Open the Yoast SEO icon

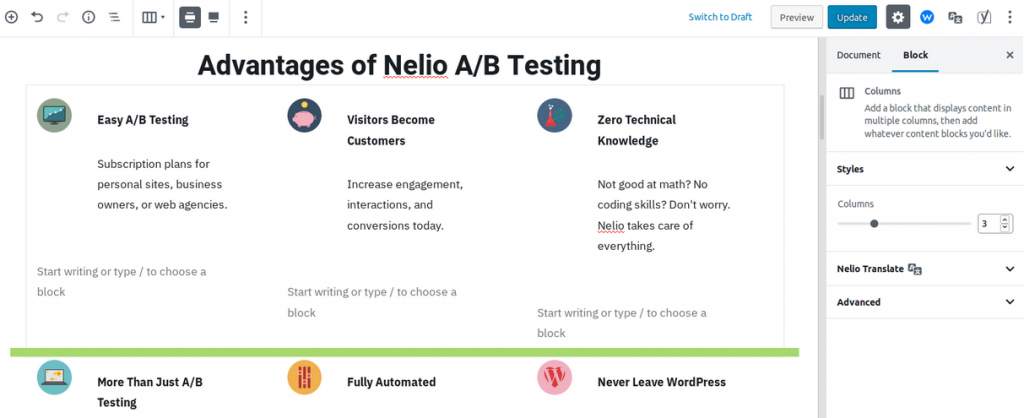point(984,17)
